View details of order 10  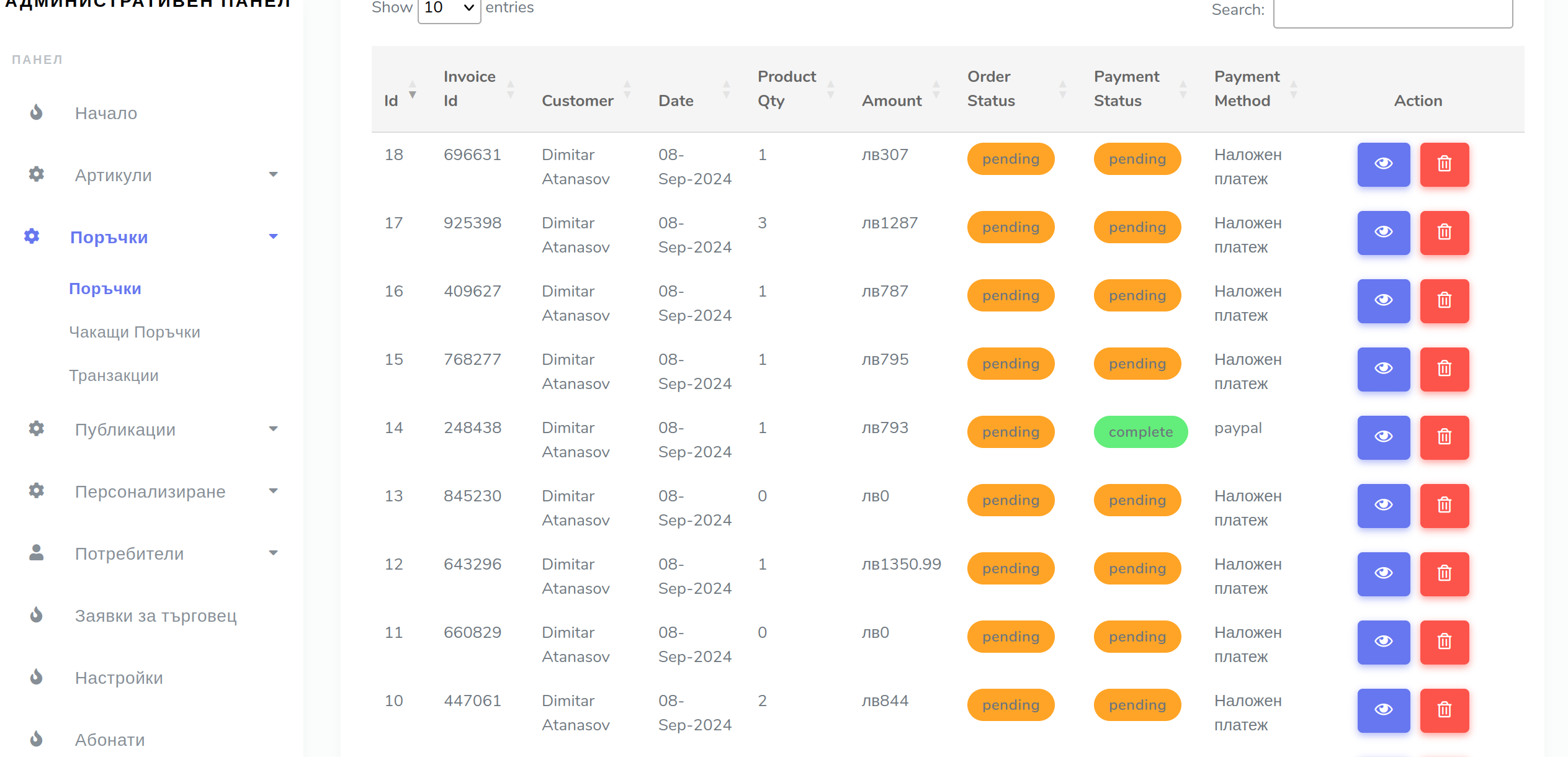pyautogui.click(x=1383, y=710)
